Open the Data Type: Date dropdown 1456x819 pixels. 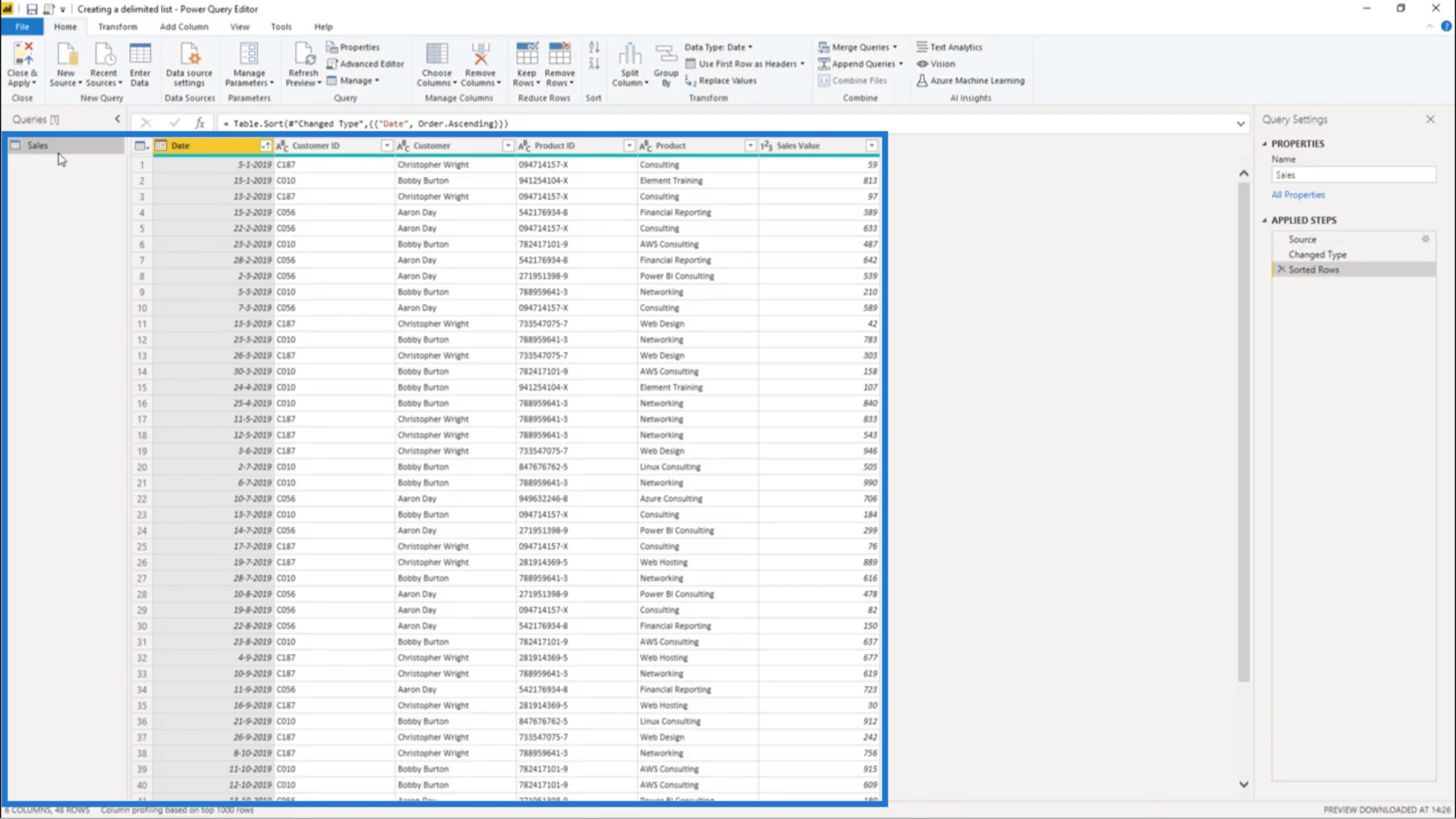[x=718, y=47]
